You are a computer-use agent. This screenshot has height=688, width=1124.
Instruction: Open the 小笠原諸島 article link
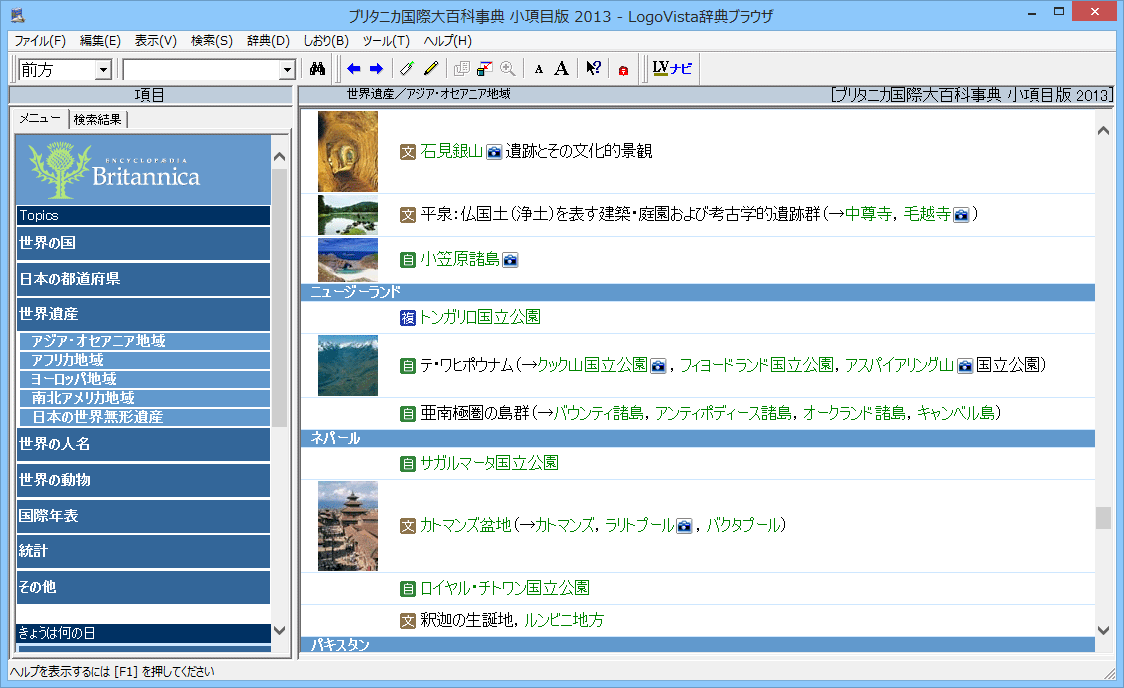point(459,259)
